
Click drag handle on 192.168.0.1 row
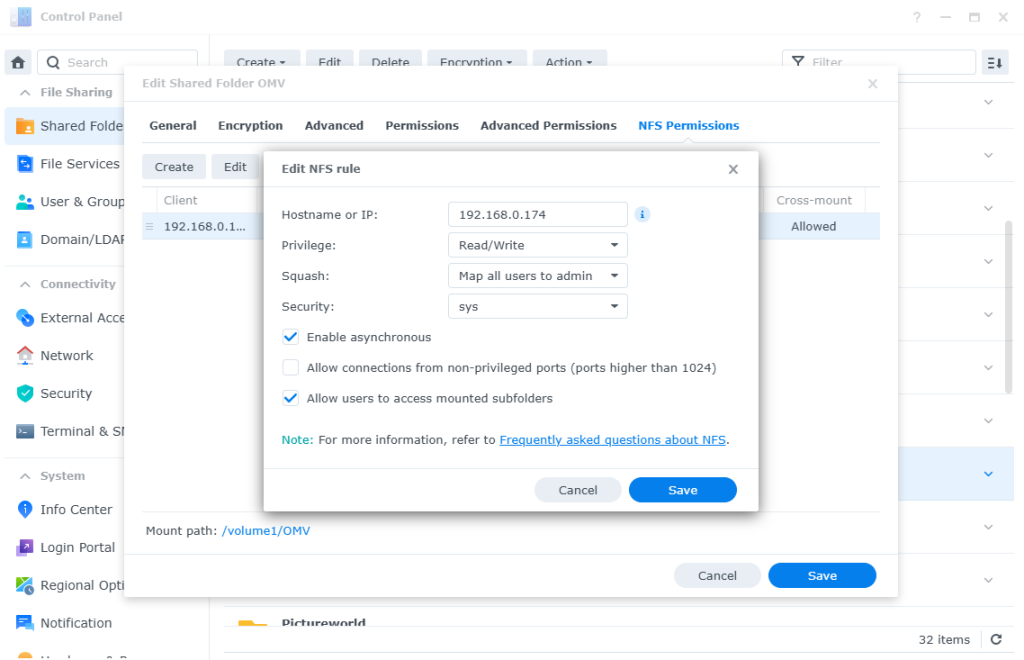[x=150, y=227]
